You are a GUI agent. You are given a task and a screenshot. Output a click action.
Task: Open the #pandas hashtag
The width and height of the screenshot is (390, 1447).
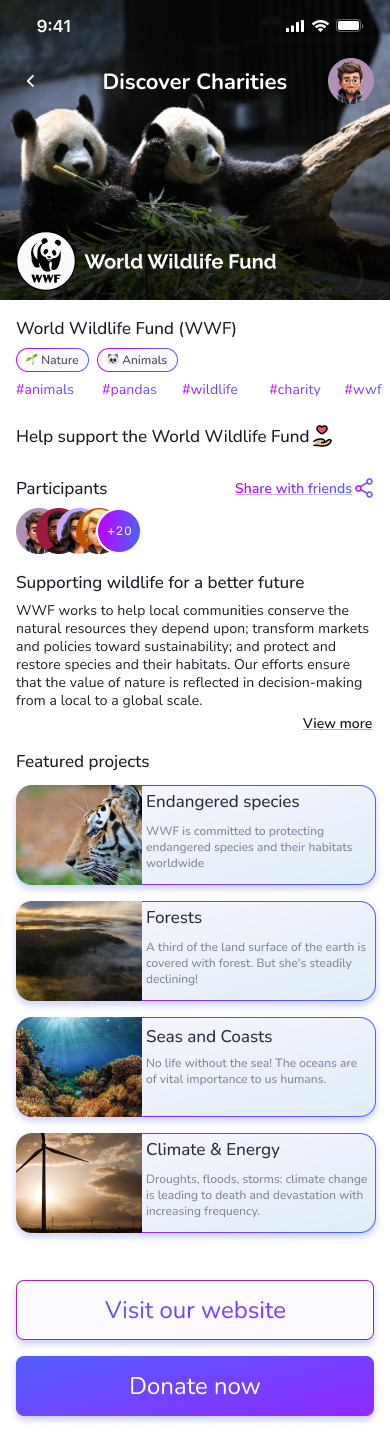[128, 390]
